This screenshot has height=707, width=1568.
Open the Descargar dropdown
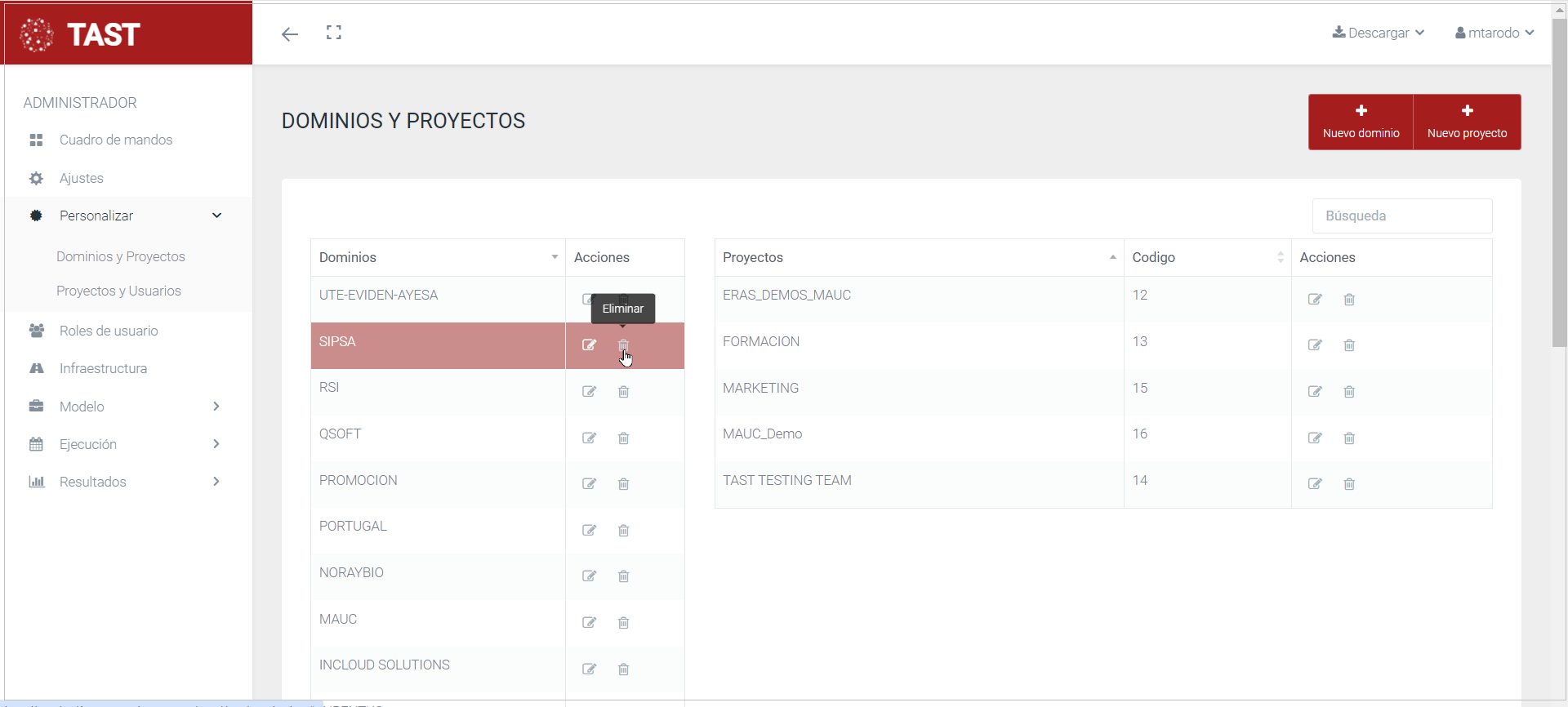point(1379,33)
